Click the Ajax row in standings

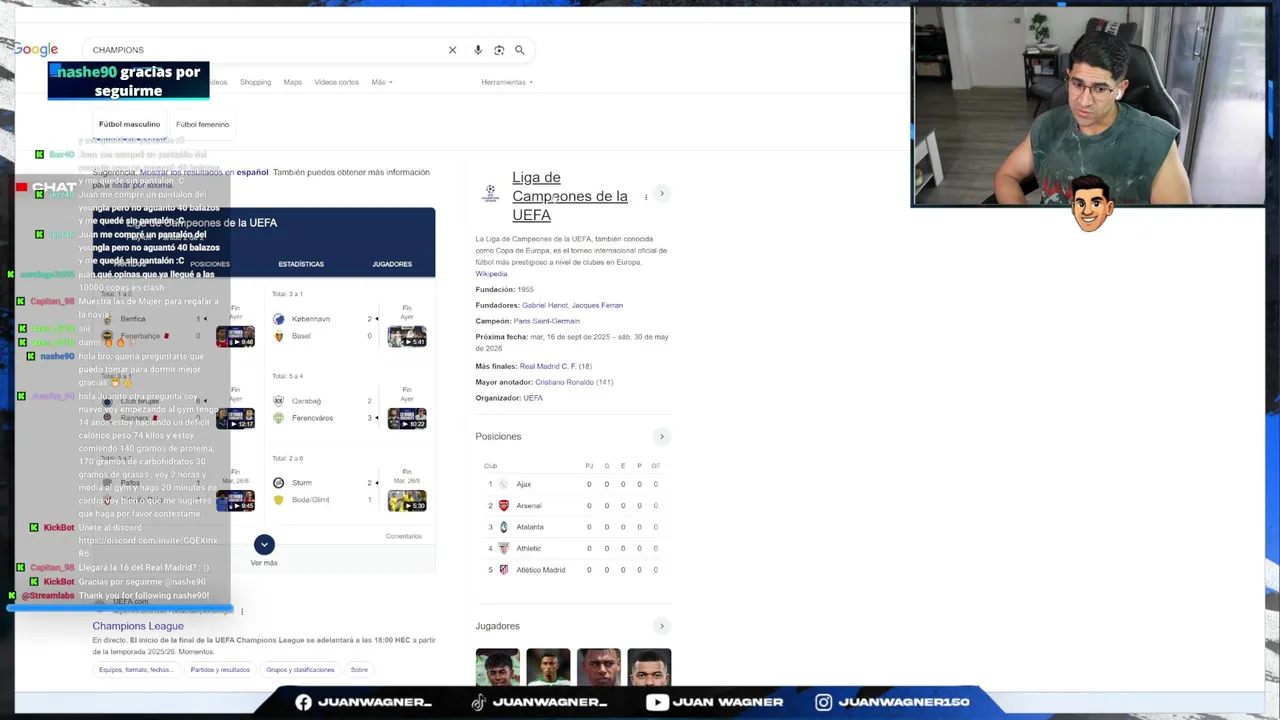[573, 484]
